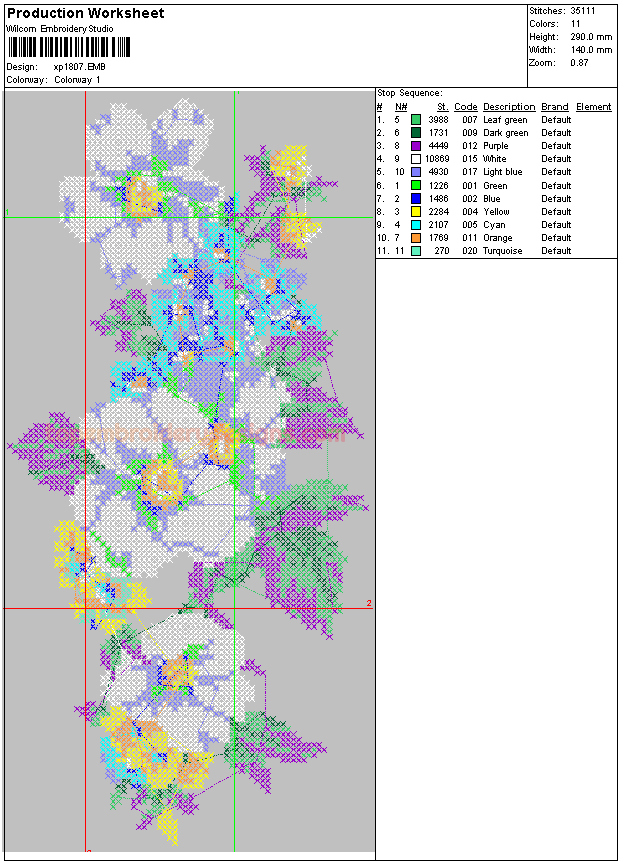Click the St. stitch count column header

(x=442, y=107)
